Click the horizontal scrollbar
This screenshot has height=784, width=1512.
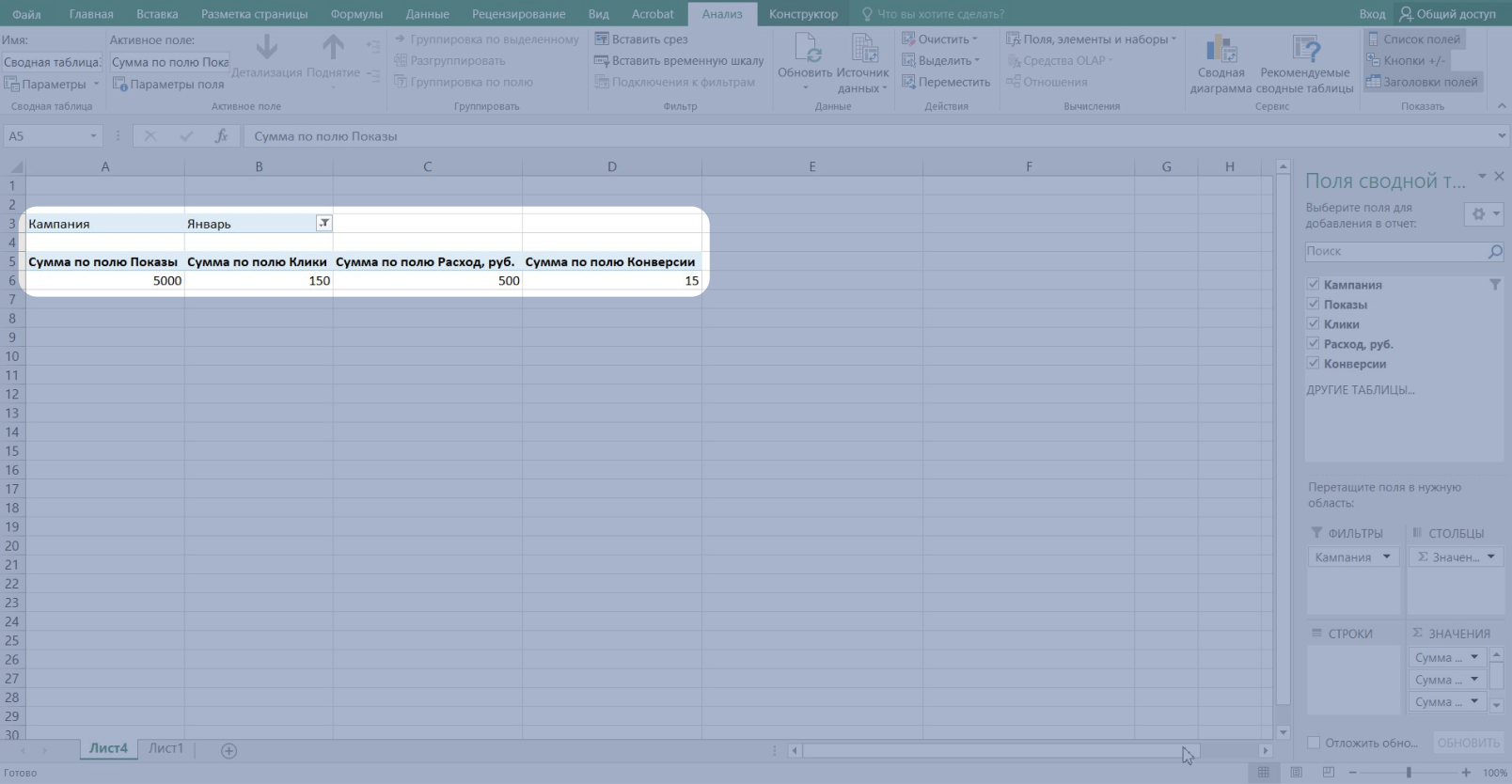point(1001,751)
